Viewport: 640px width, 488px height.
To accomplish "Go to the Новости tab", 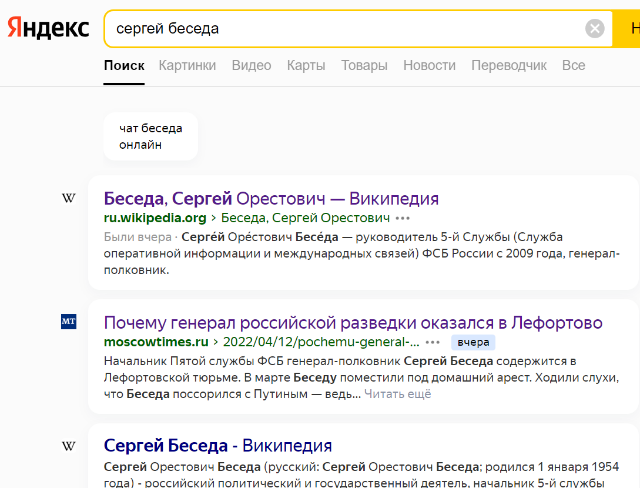I will tap(429, 65).
